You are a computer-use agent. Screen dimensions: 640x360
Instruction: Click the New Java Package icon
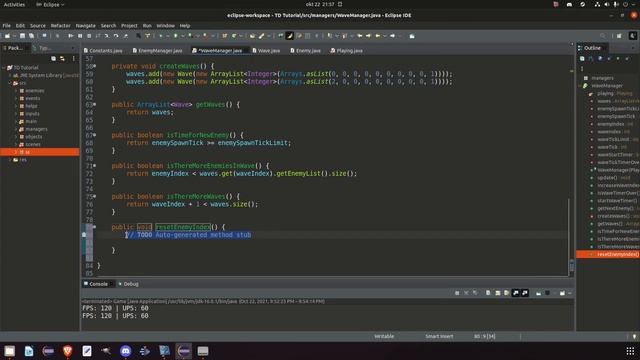point(224,36)
